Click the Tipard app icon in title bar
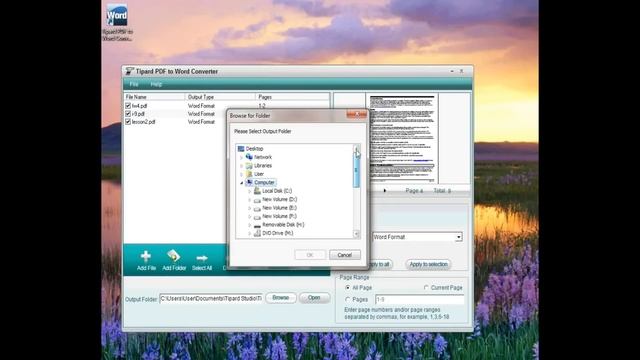Image resolution: width=640 pixels, height=360 pixels. point(129,71)
